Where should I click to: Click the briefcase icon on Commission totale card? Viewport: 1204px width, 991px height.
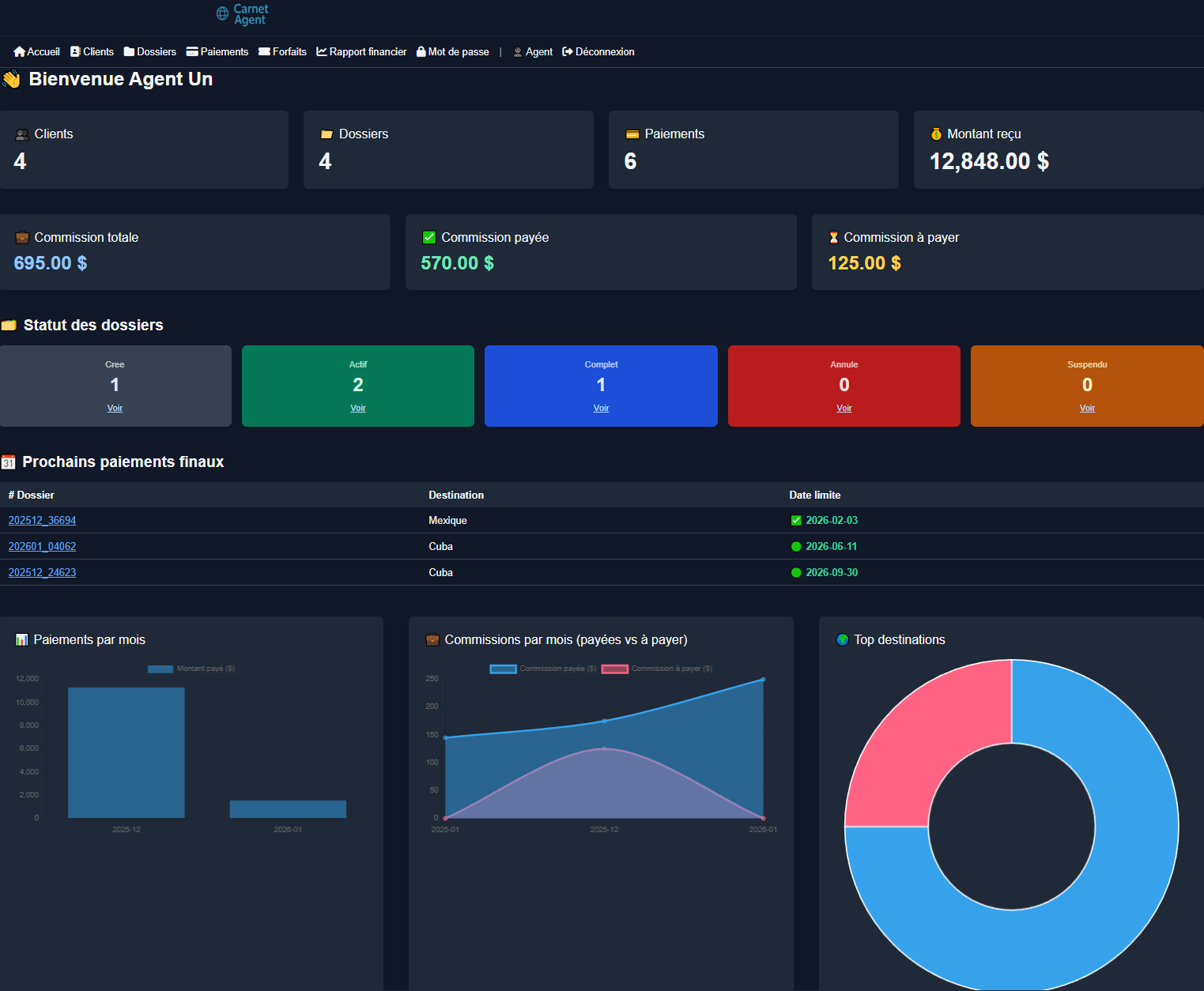pos(21,237)
